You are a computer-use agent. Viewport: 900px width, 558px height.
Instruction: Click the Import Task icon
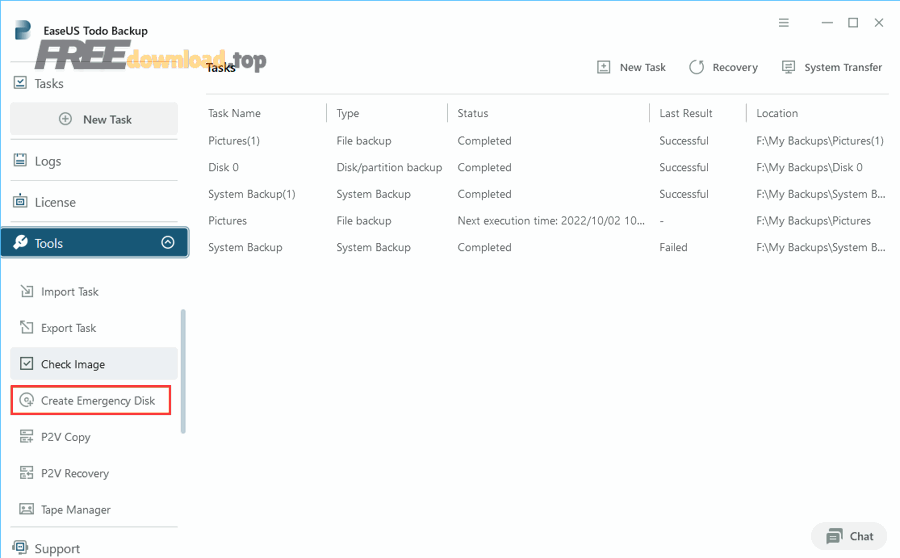[x=26, y=291]
